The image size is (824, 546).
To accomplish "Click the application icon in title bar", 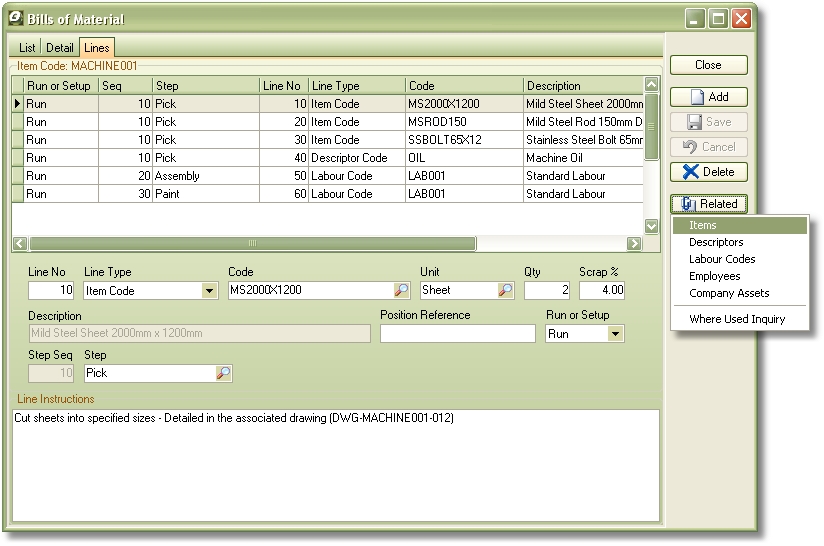I will [x=16, y=17].
